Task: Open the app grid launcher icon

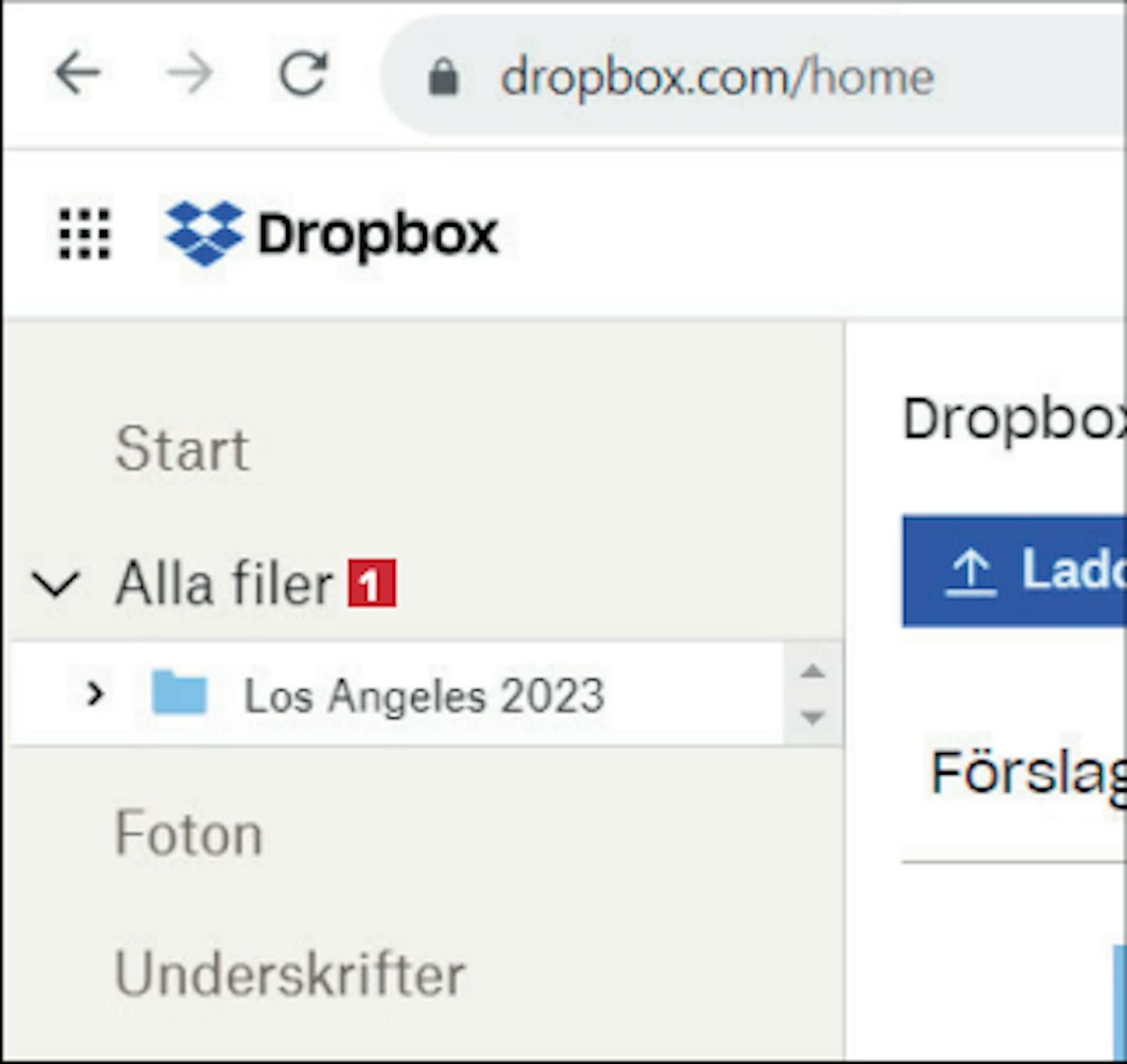Action: (85, 234)
